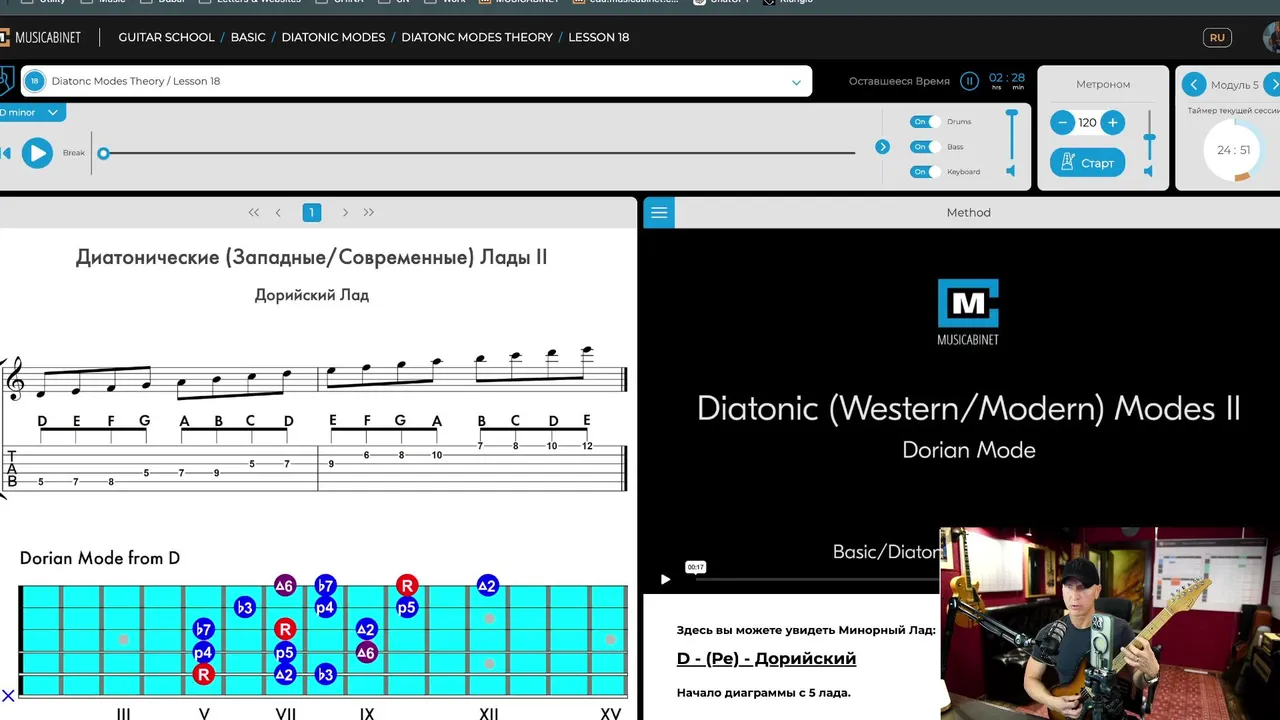1280x720 pixels.
Task: Click the lesson 18 badge icon
Action: click(x=34, y=81)
